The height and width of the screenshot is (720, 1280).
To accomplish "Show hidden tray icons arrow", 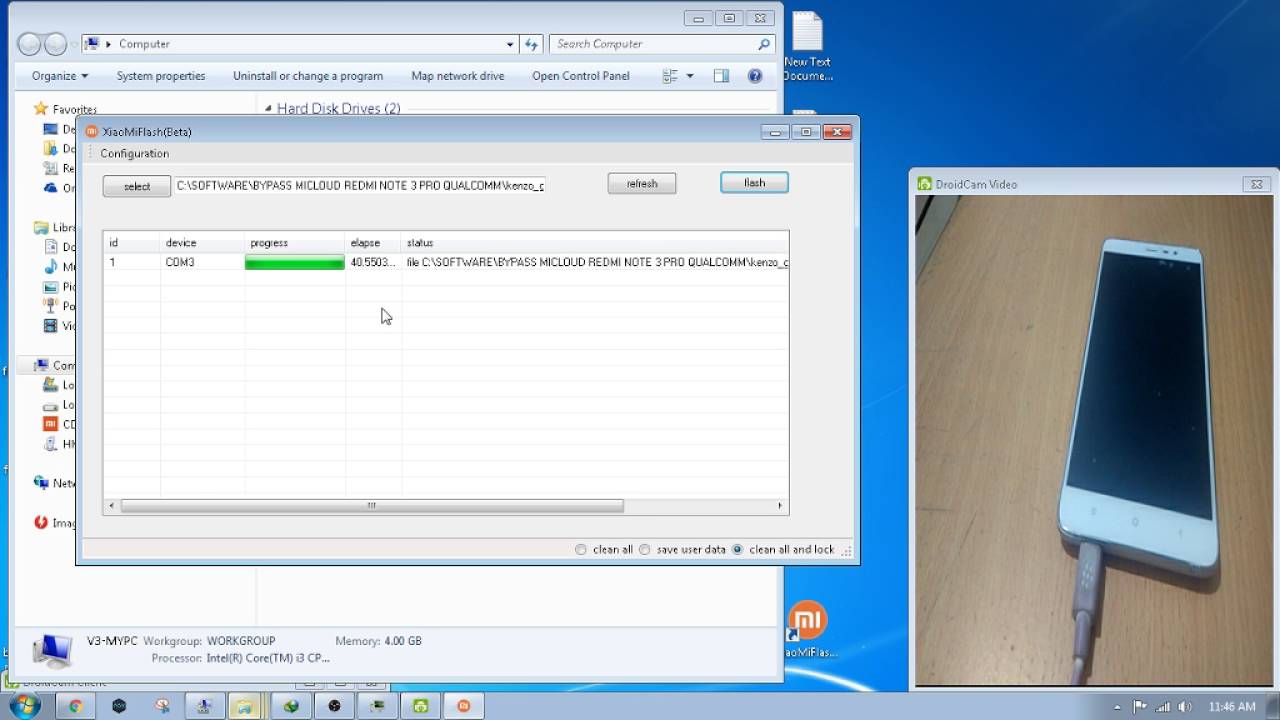I will 1118,707.
